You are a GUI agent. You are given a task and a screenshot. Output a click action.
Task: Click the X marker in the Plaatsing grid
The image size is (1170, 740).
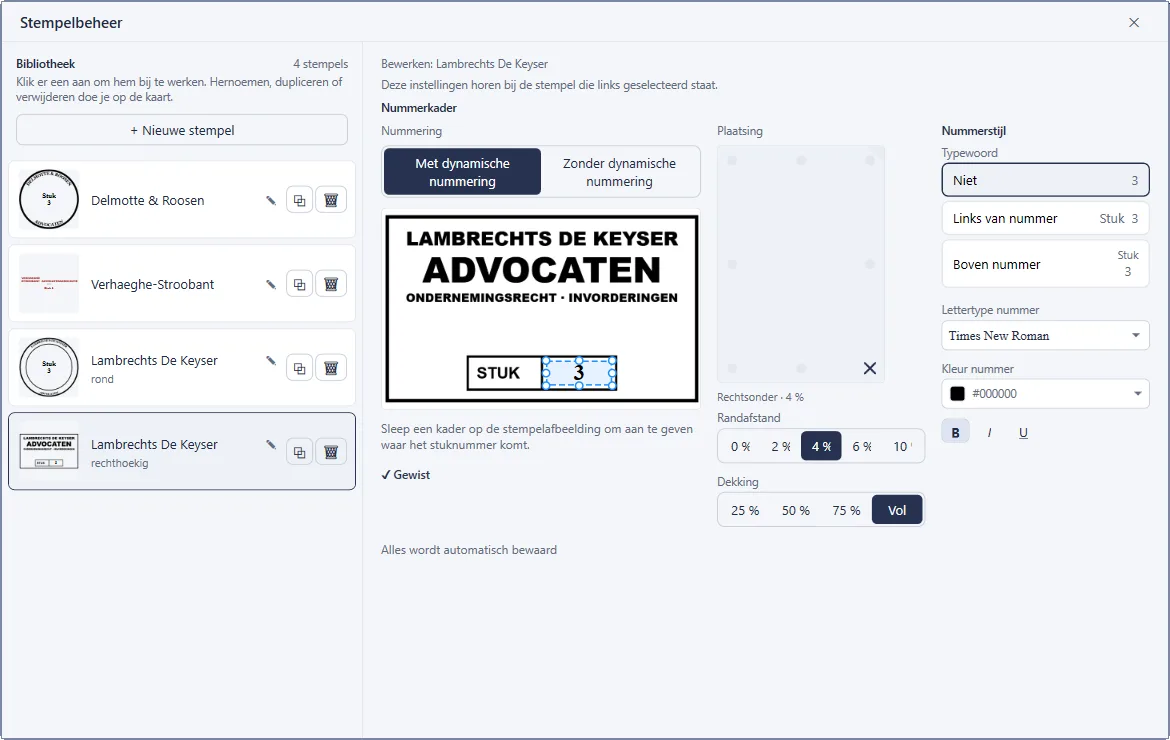(x=870, y=369)
